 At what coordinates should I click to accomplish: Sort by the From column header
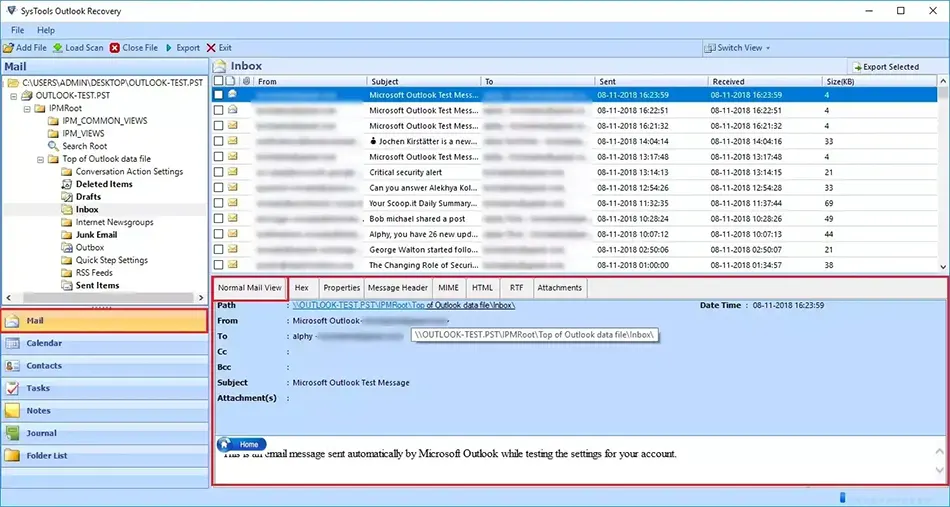pyautogui.click(x=310, y=81)
